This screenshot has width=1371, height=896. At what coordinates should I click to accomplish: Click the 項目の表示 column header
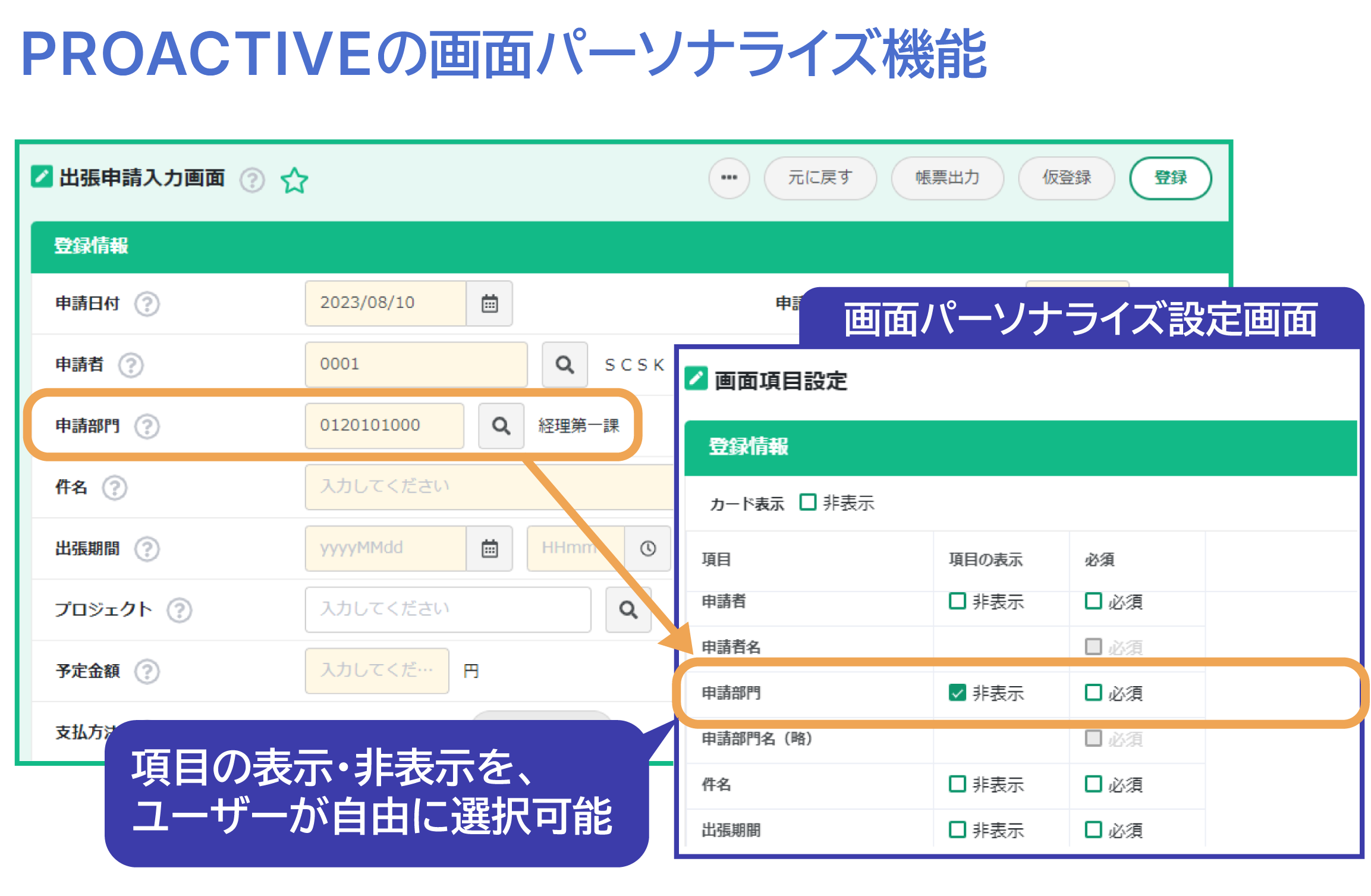(986, 559)
